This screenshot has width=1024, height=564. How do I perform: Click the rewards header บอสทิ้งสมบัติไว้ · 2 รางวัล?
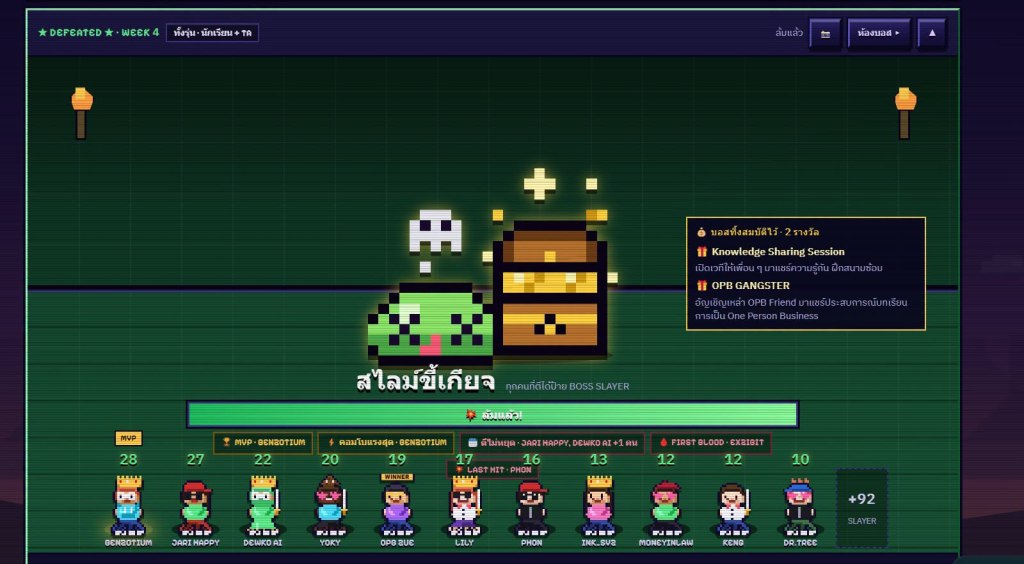(765, 232)
